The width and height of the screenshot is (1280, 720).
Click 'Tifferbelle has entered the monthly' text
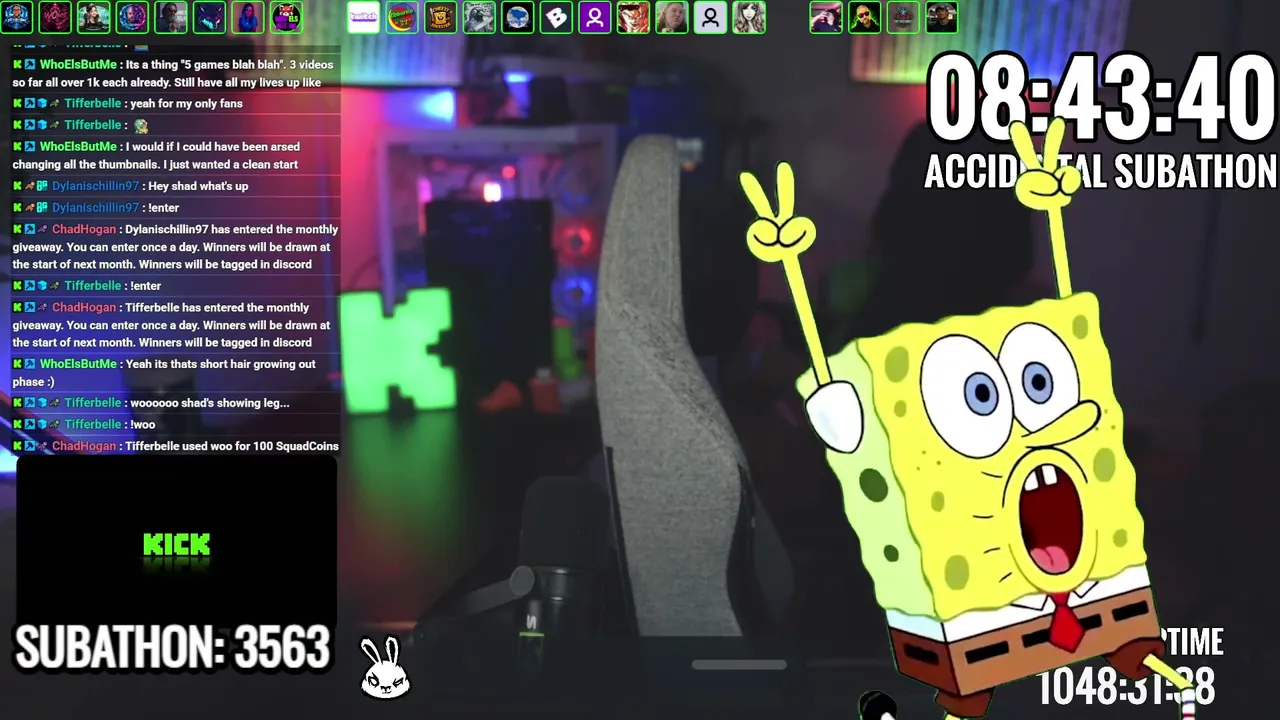tap(217, 308)
